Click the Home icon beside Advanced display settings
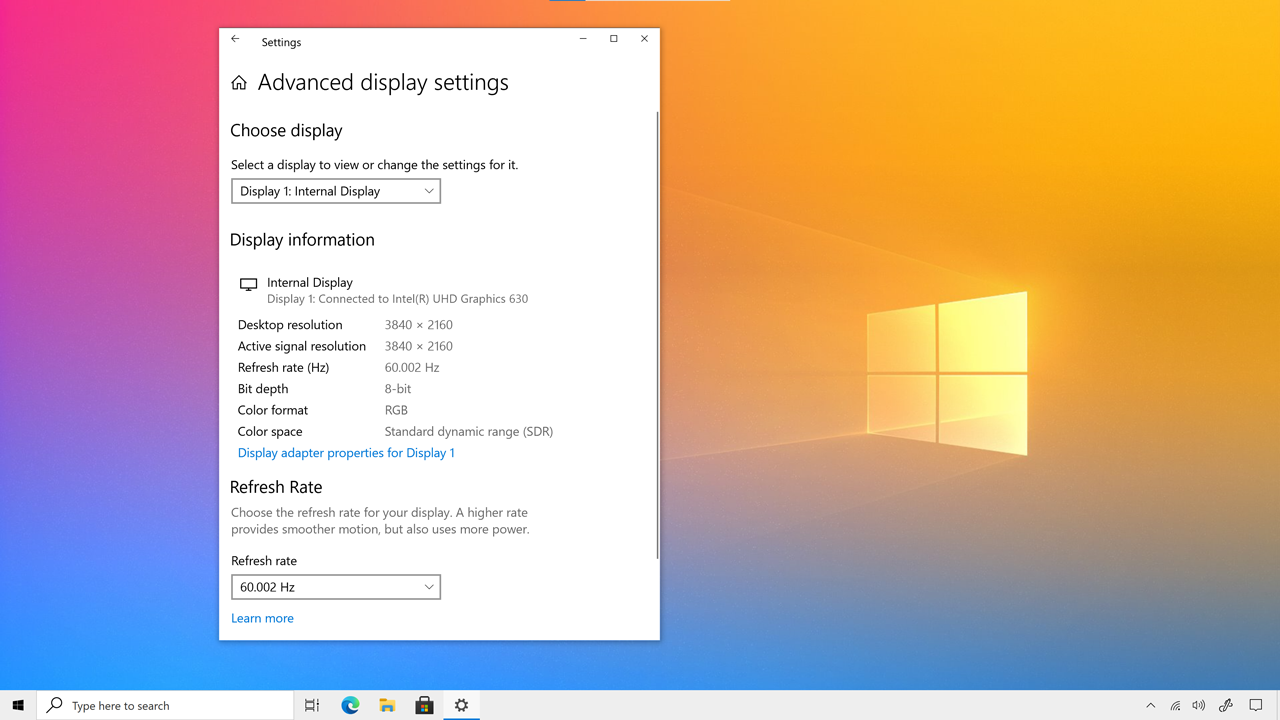 coord(239,83)
